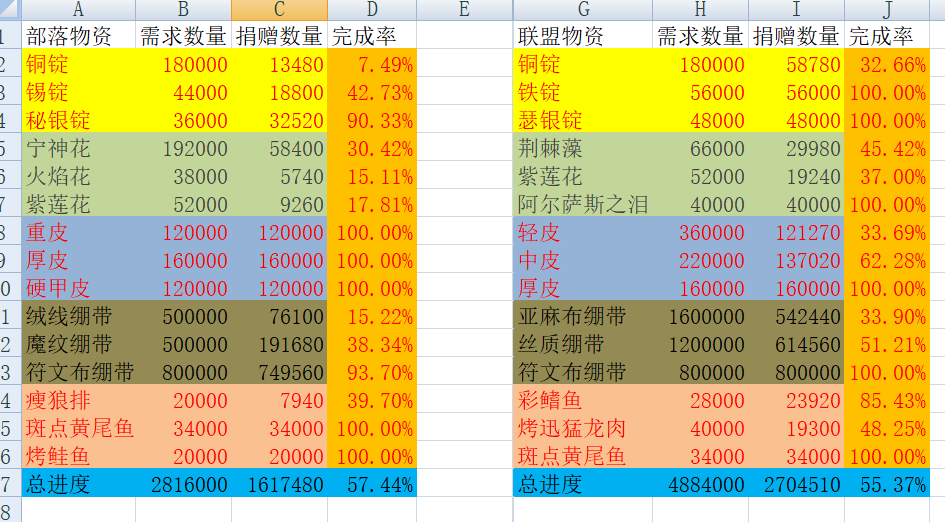945x522 pixels.
Task: Click the column H header
Action: click(700, 10)
